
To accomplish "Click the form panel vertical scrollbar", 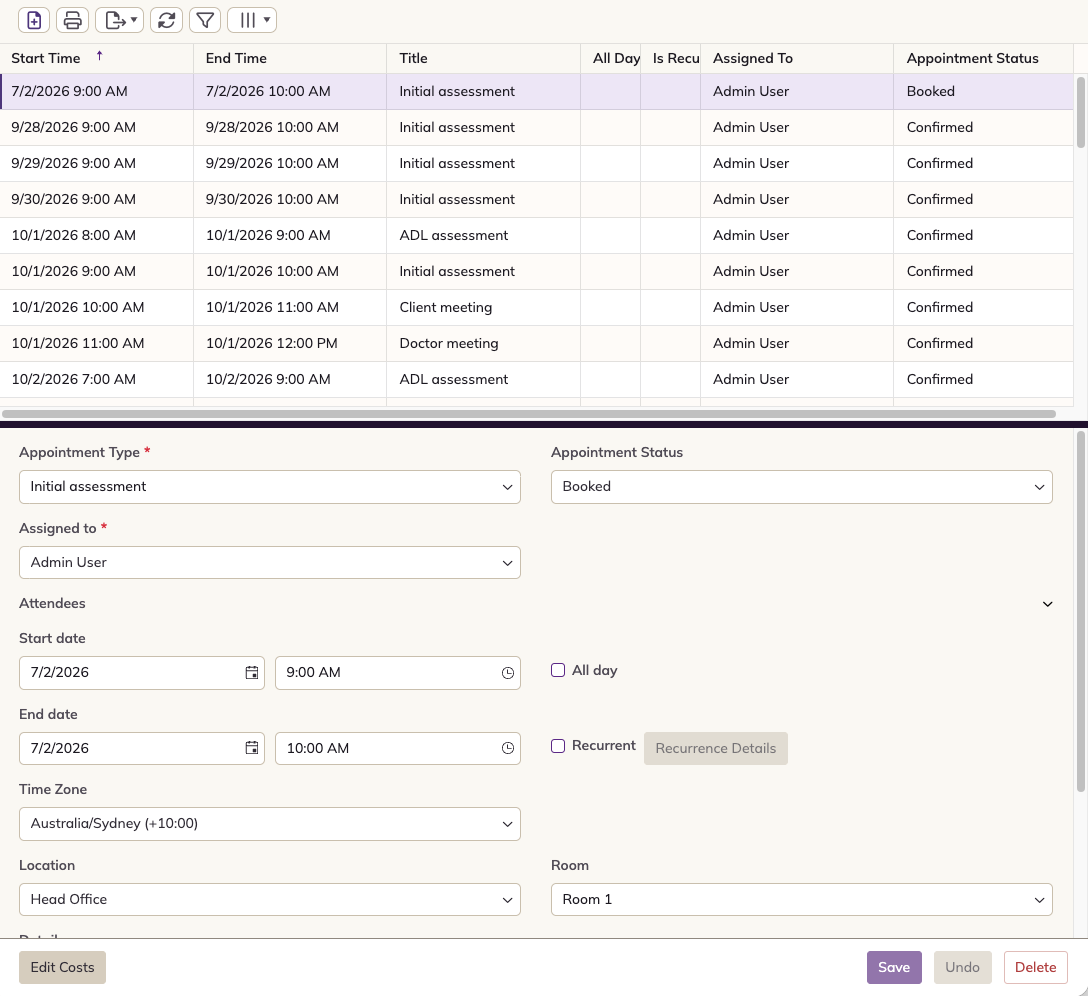I will tap(1080, 611).
